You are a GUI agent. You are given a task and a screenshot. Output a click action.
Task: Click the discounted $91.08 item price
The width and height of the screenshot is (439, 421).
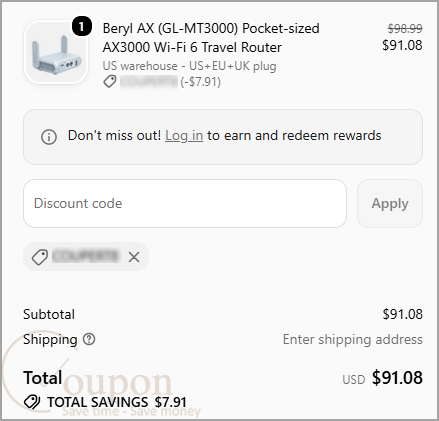tap(402, 45)
